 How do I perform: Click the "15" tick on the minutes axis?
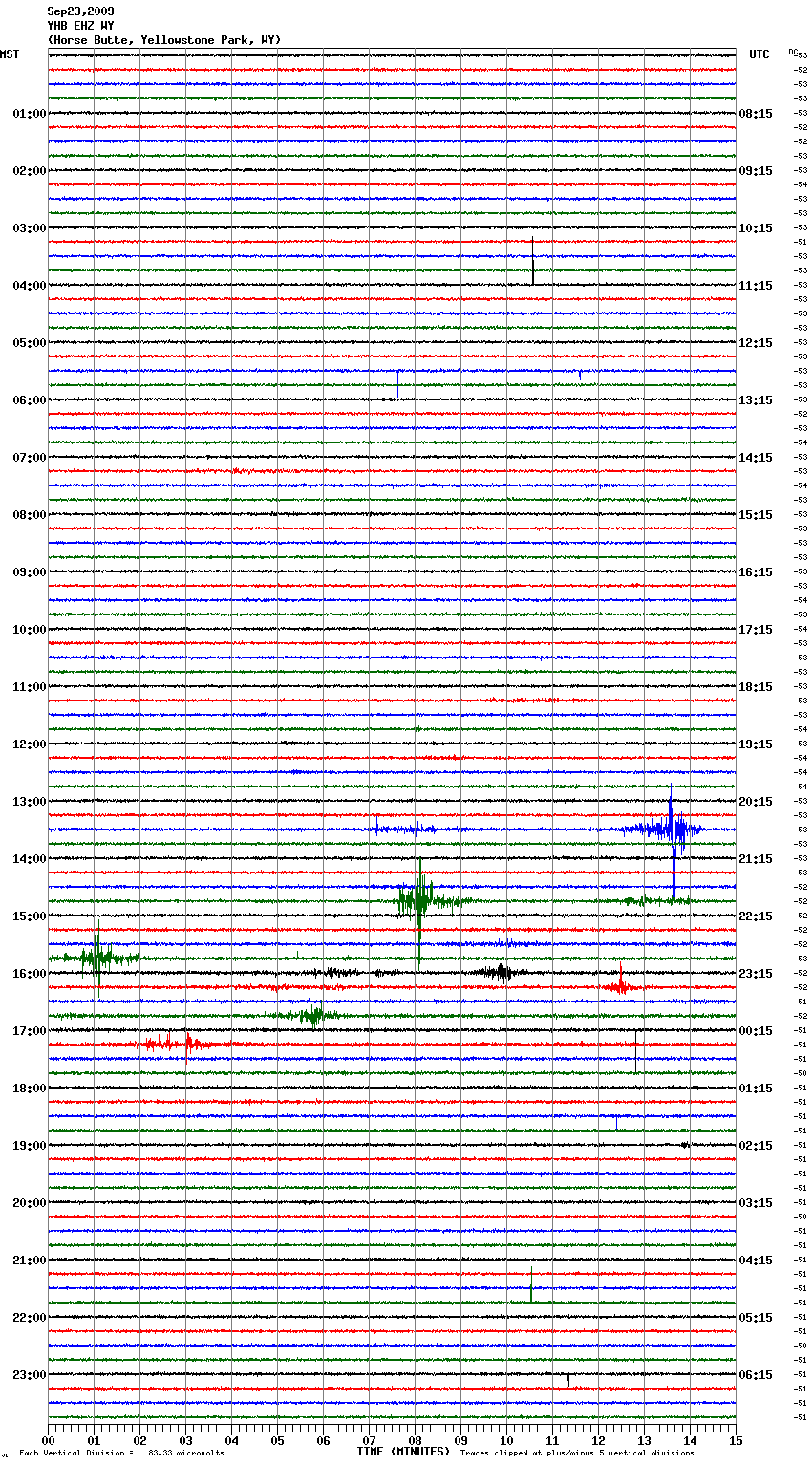tap(736, 1440)
